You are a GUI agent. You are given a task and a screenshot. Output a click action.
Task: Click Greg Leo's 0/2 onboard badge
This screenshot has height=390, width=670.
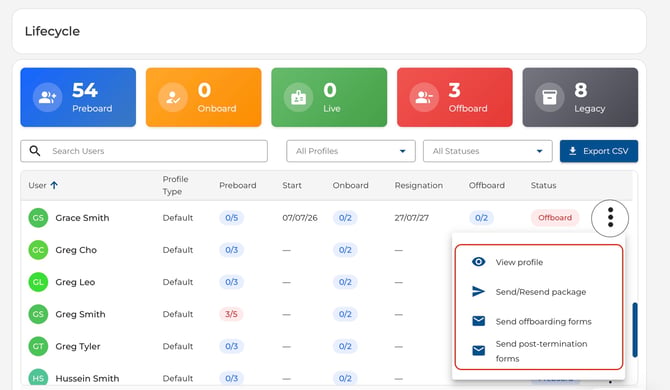[345, 282]
